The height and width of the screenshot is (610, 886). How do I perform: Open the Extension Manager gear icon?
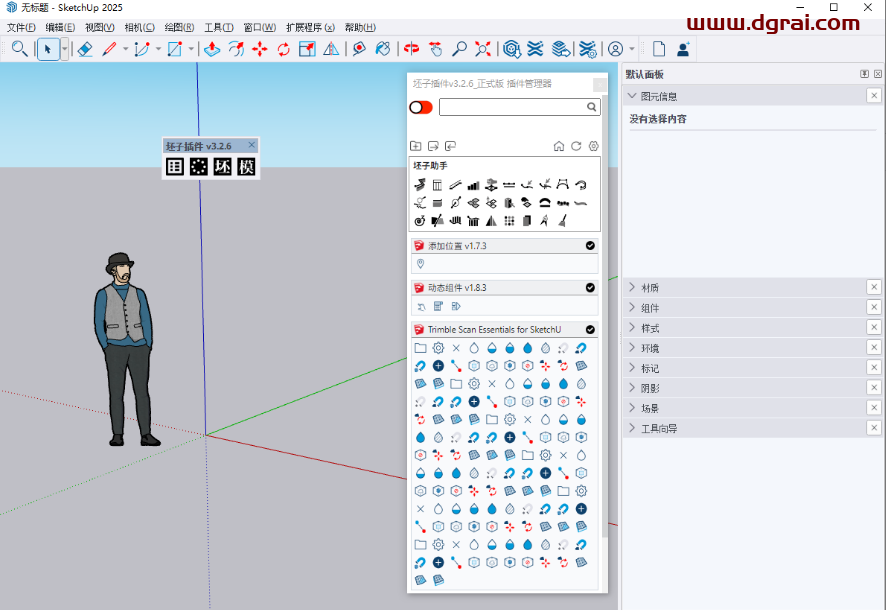pyautogui.click(x=587, y=49)
